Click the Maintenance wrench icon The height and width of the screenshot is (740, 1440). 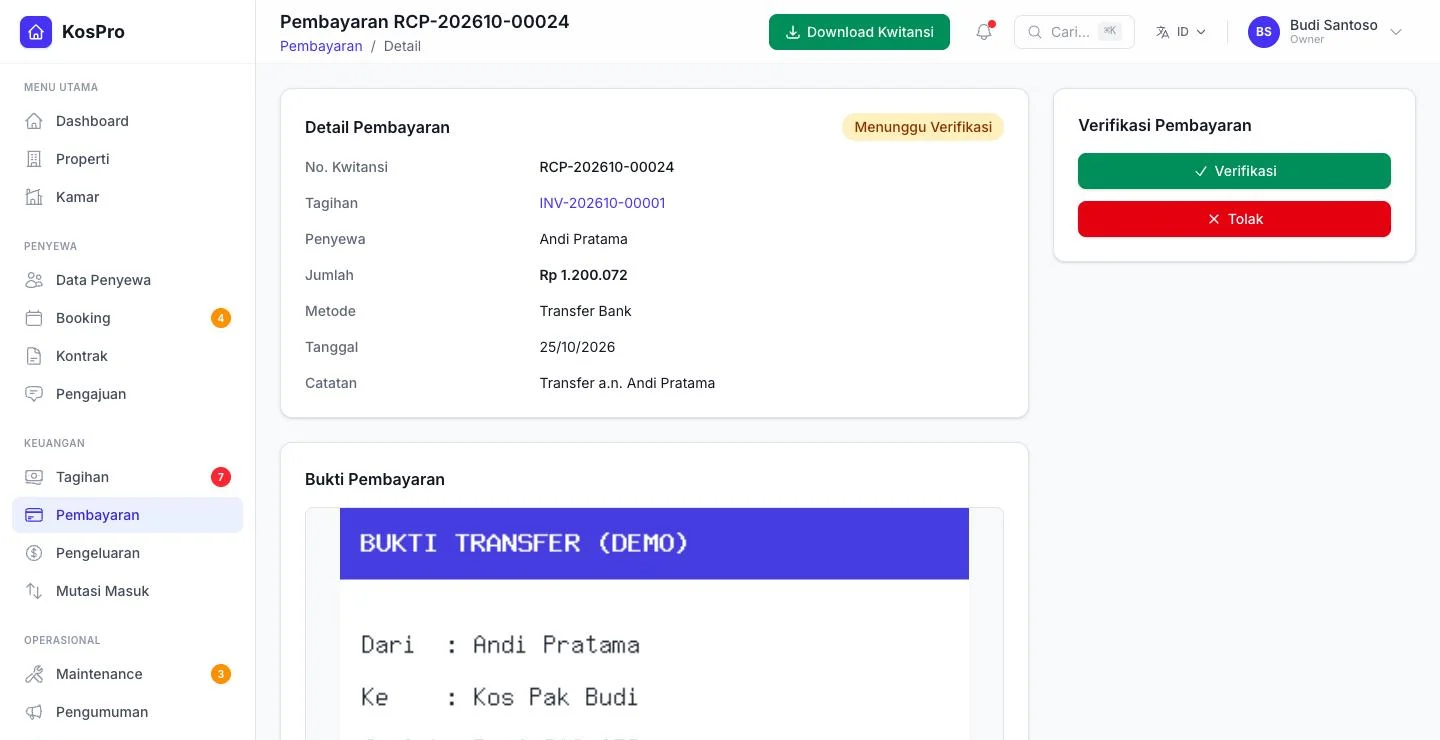coord(34,674)
